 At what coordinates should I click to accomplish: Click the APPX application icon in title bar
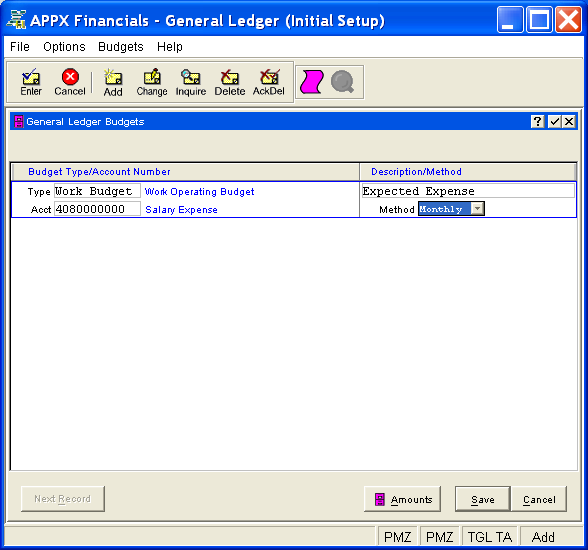click(x=16, y=20)
